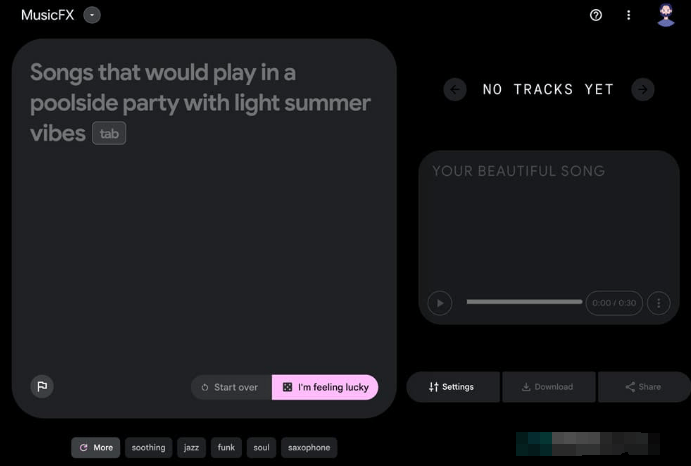This screenshot has width=691, height=466.
Task: Click the Start over button
Action: 231,388
